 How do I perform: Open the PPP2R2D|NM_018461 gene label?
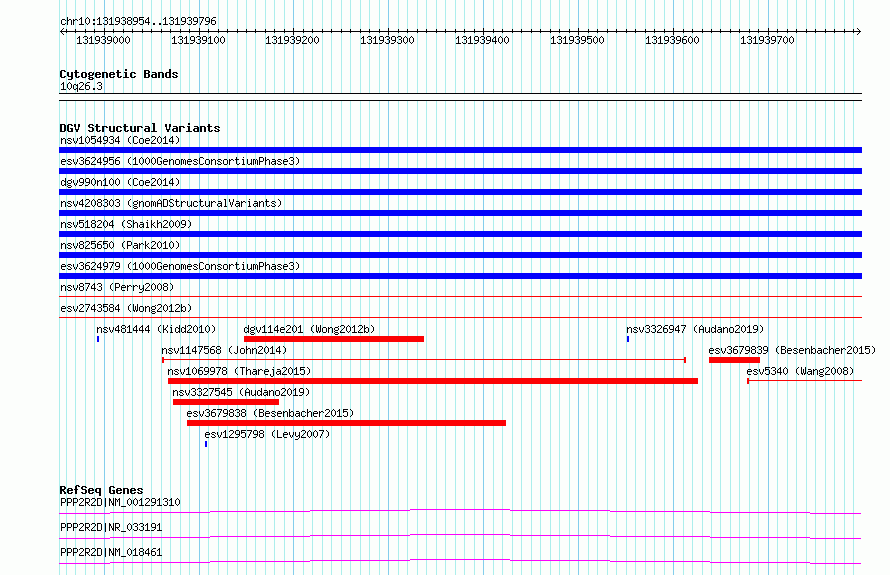coord(111,552)
